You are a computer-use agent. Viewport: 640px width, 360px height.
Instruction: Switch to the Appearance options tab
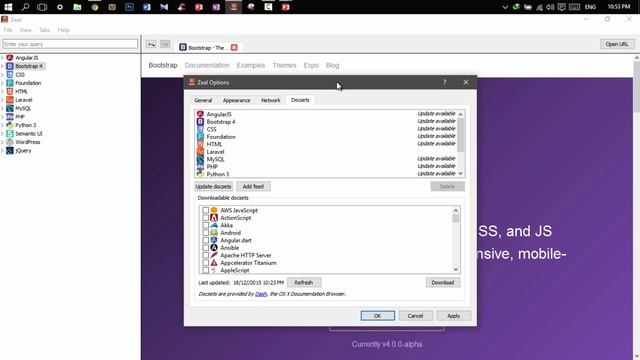pos(236,100)
